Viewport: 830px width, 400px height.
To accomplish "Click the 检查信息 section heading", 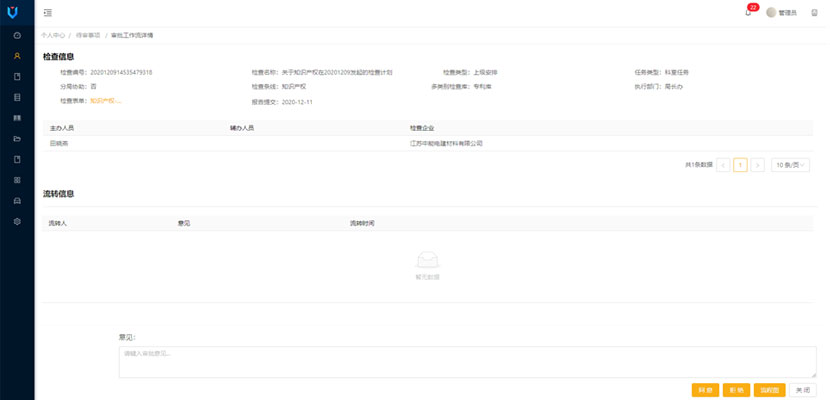I will coord(58,56).
